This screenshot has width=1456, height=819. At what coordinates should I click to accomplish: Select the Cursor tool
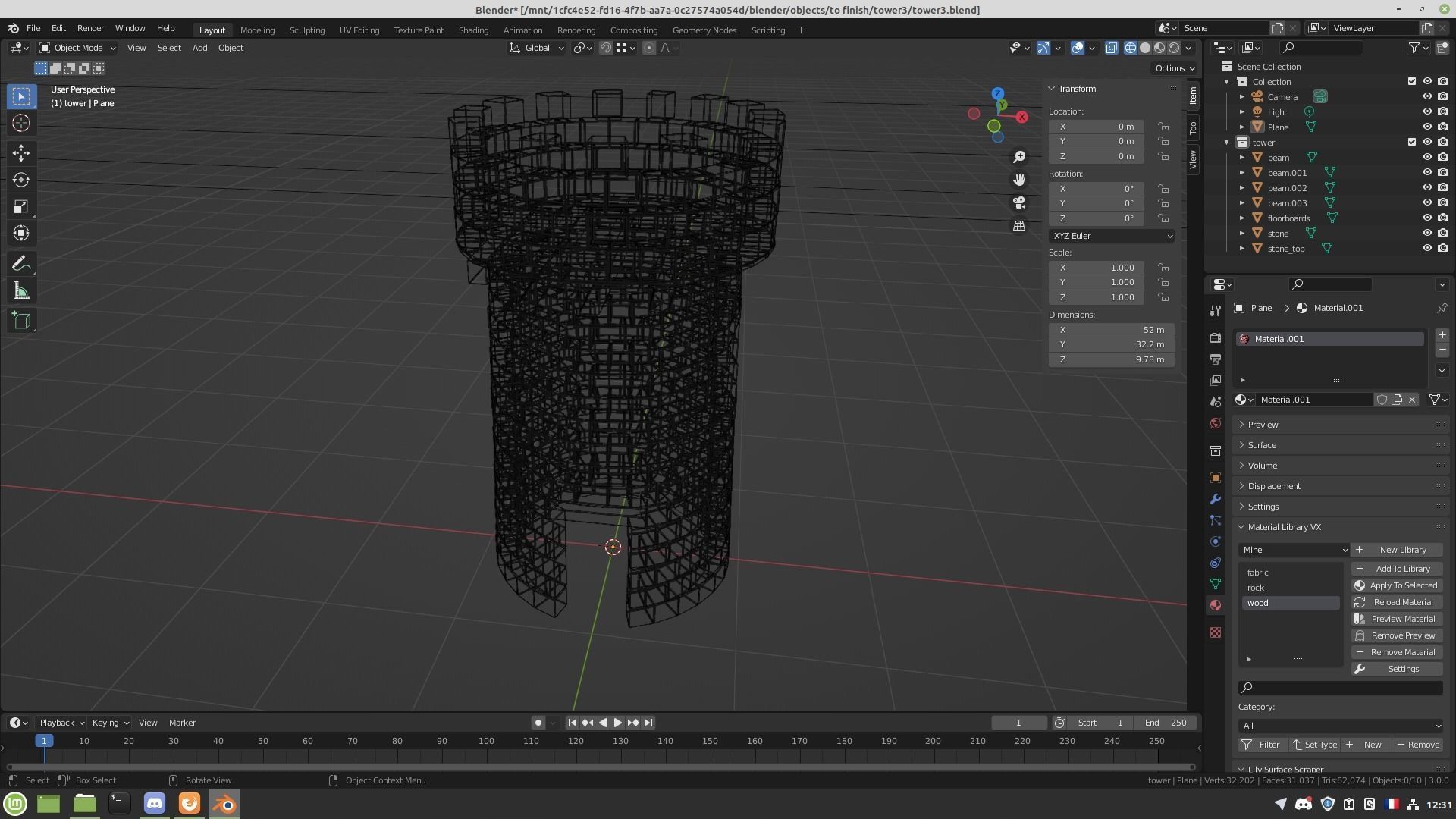pyautogui.click(x=21, y=124)
